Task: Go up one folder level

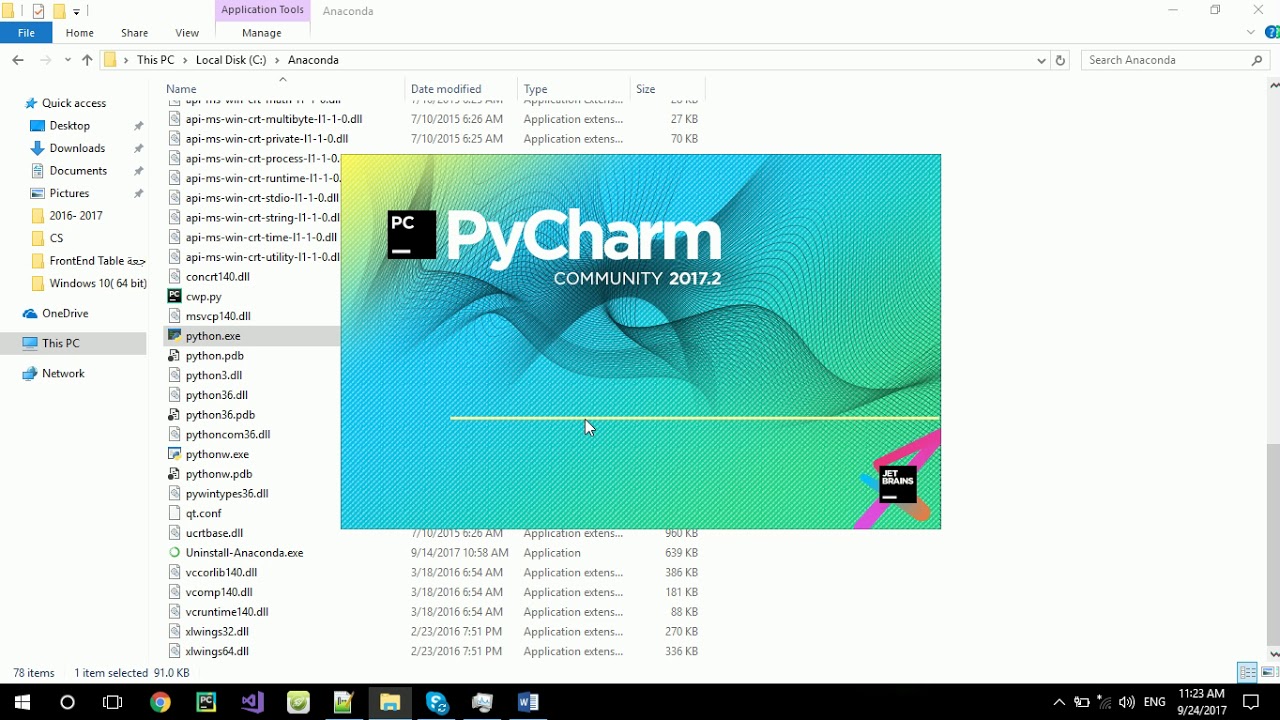Action: pyautogui.click(x=87, y=60)
